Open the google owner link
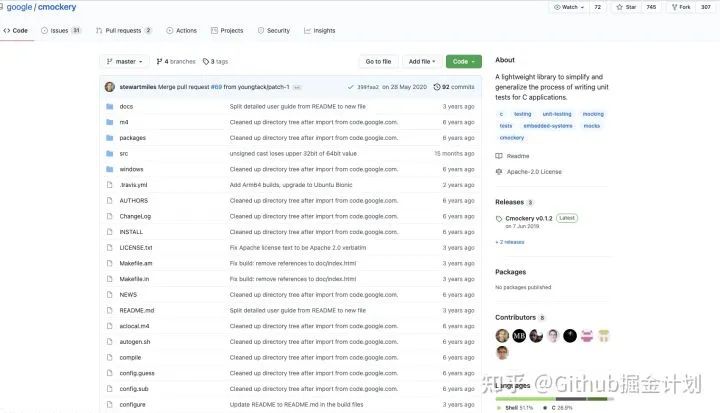This screenshot has width=720, height=413. [x=19, y=7]
